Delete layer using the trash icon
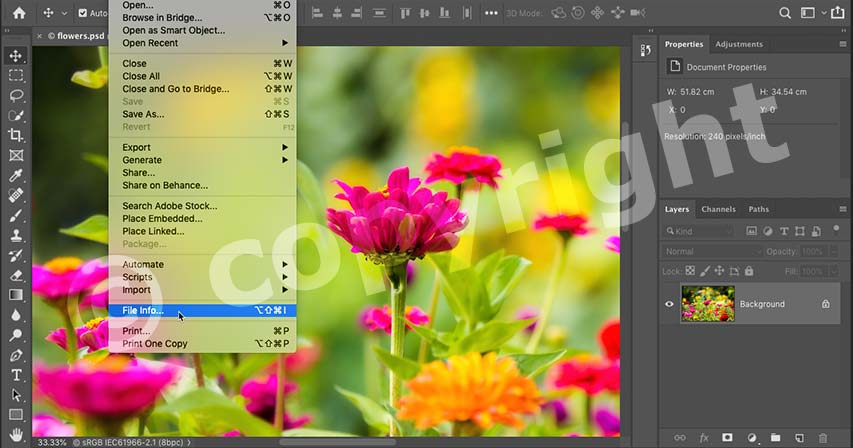853x448 pixels. coord(823,438)
